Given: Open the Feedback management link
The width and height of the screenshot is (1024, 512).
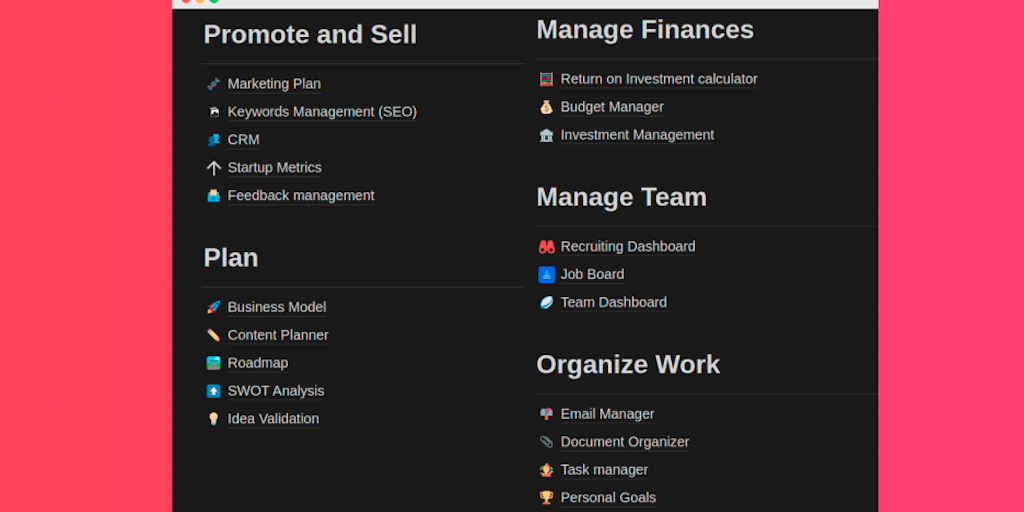Looking at the screenshot, I should (301, 196).
